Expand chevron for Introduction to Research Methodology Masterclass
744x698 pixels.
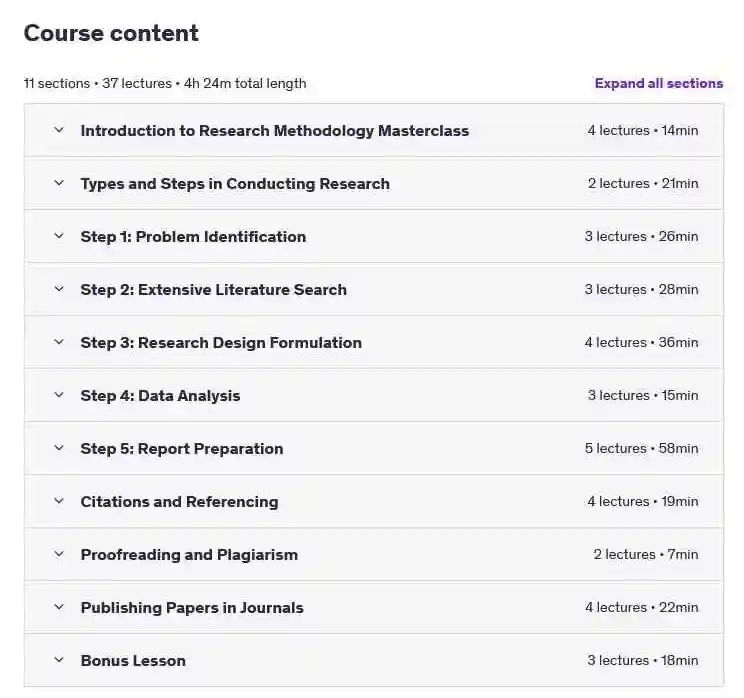[59, 130]
